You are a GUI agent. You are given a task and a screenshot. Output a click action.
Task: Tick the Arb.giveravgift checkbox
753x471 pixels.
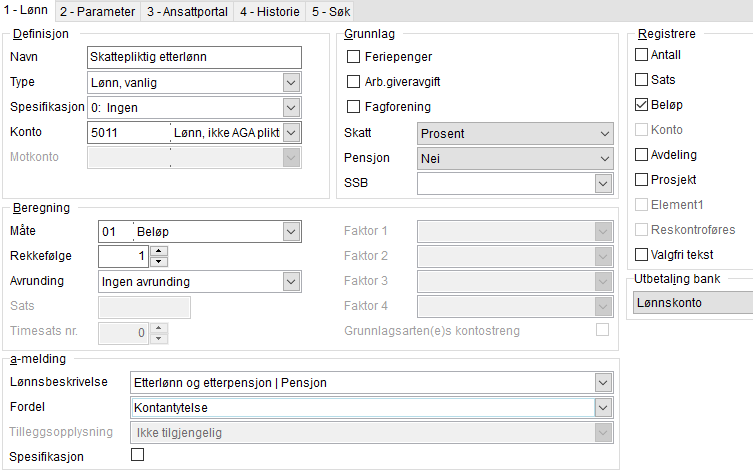[353, 81]
